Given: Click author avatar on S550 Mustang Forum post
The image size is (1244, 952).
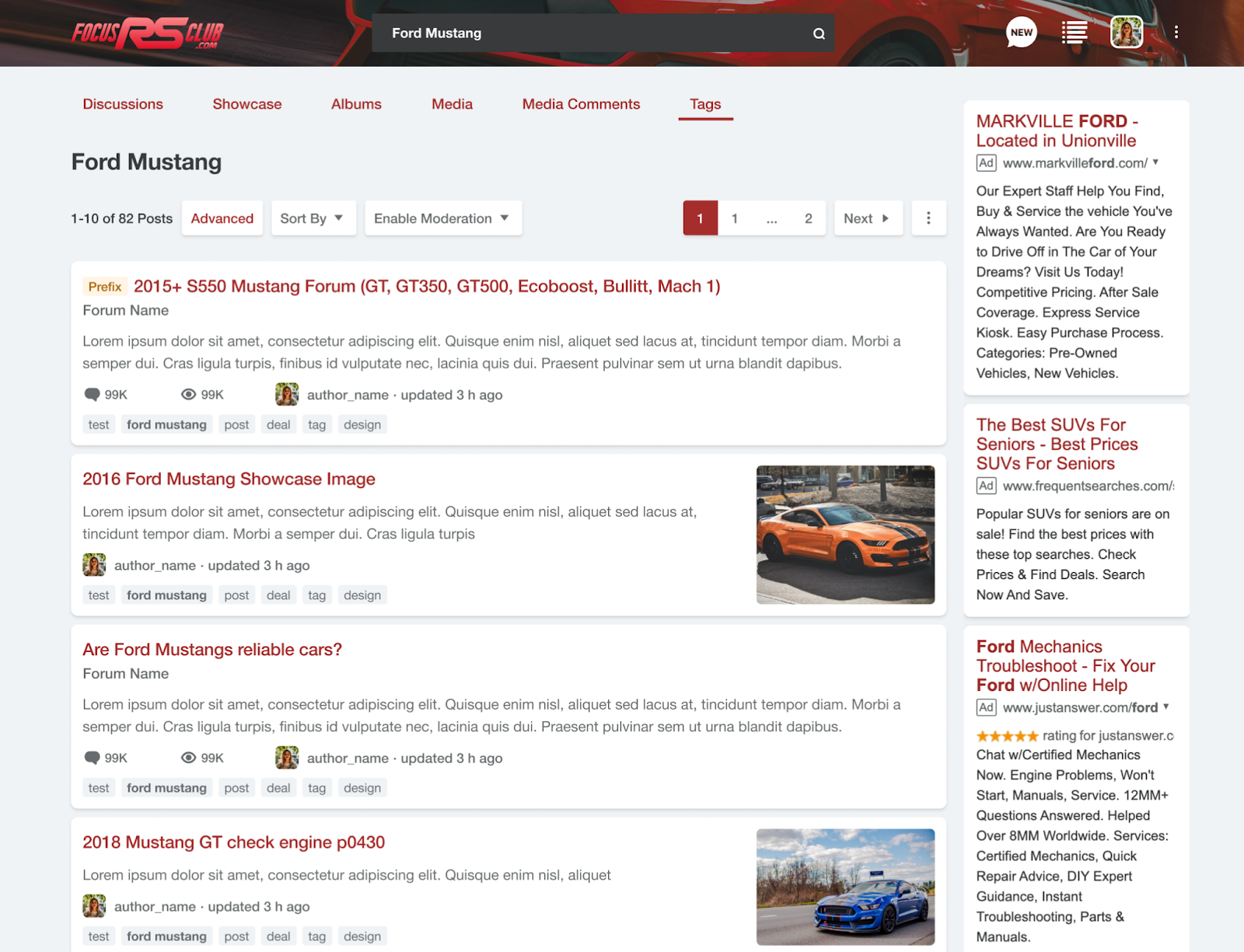Looking at the screenshot, I should tap(287, 394).
